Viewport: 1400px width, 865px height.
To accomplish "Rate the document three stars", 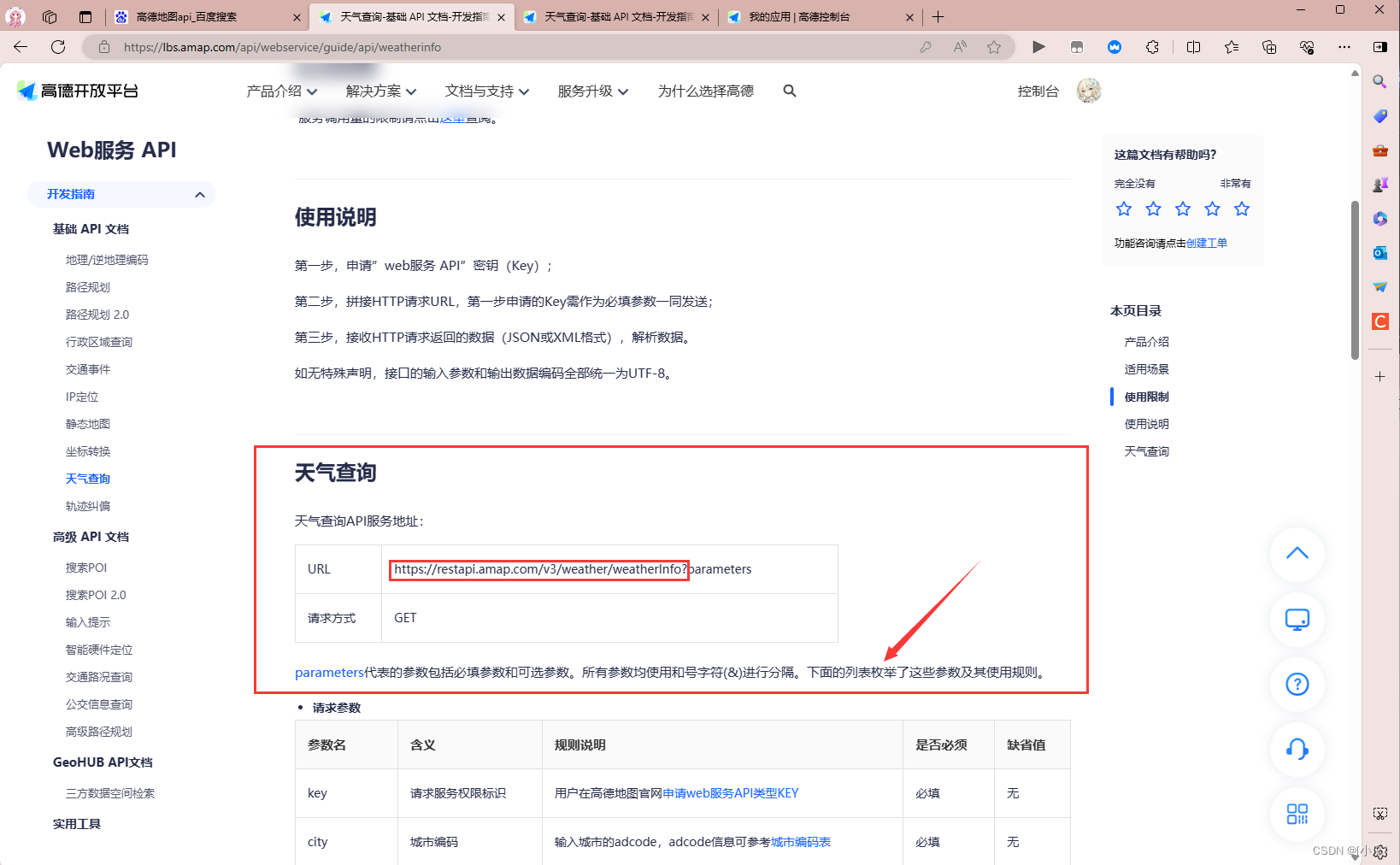I will [1183, 209].
